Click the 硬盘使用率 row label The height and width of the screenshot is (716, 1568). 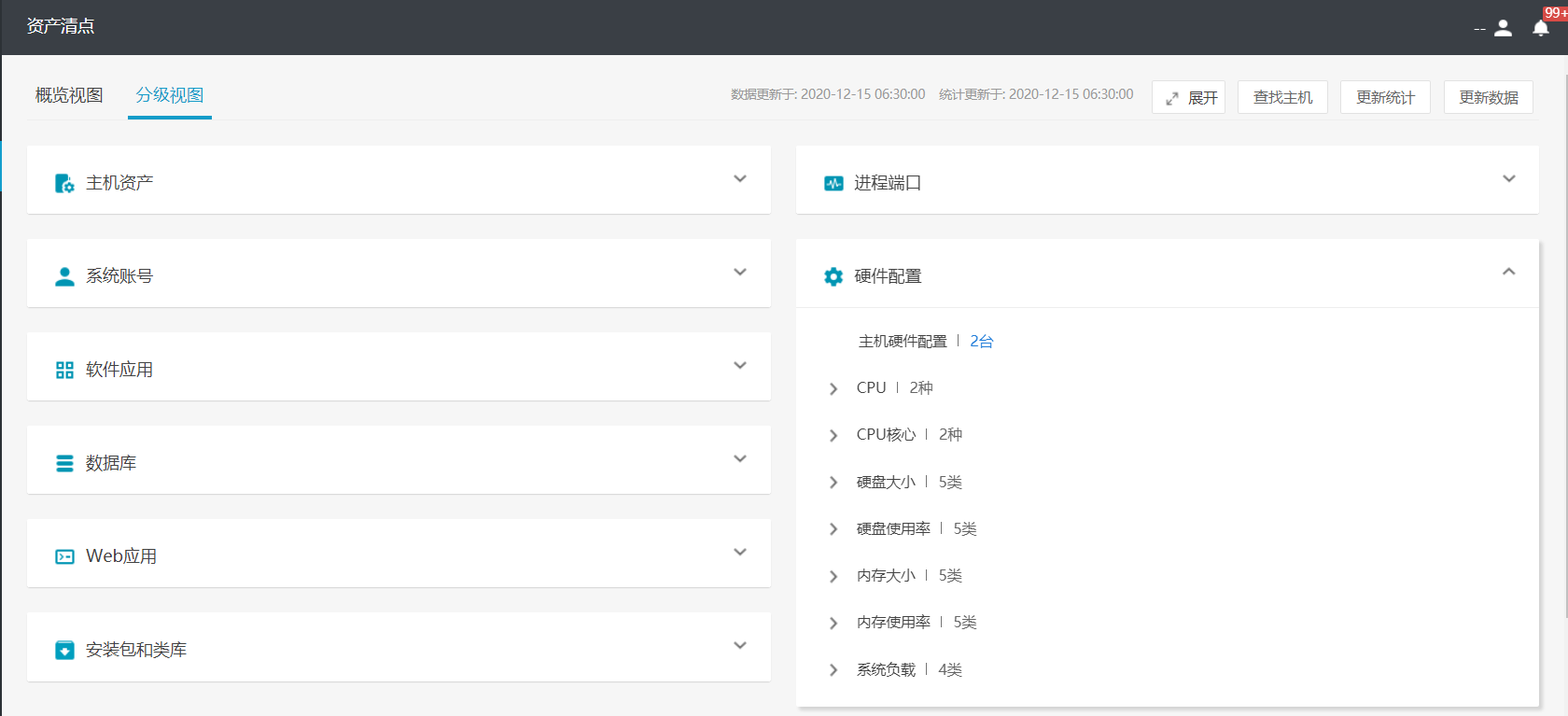(x=893, y=529)
